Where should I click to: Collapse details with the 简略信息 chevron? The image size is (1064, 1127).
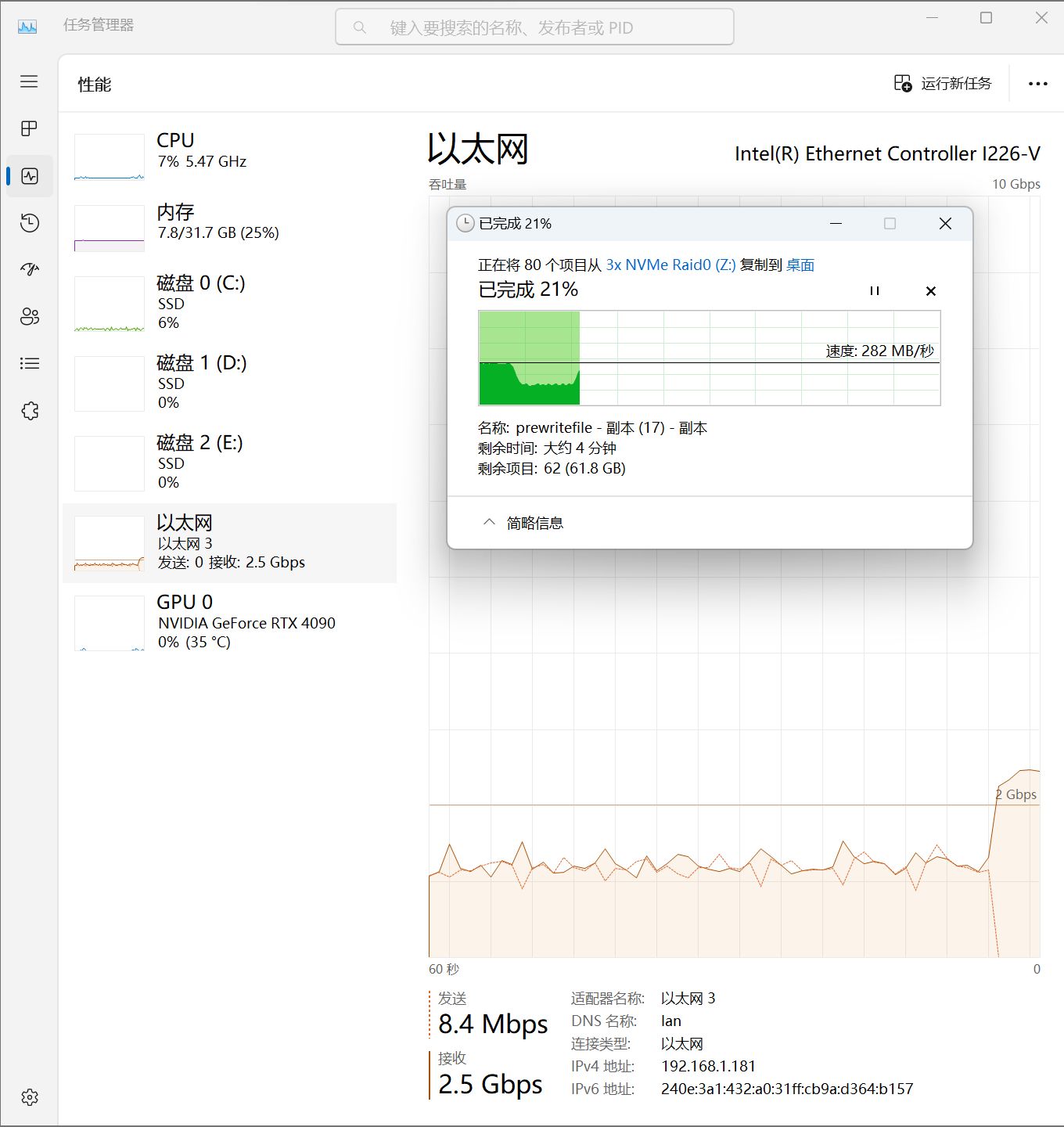pyautogui.click(x=489, y=522)
